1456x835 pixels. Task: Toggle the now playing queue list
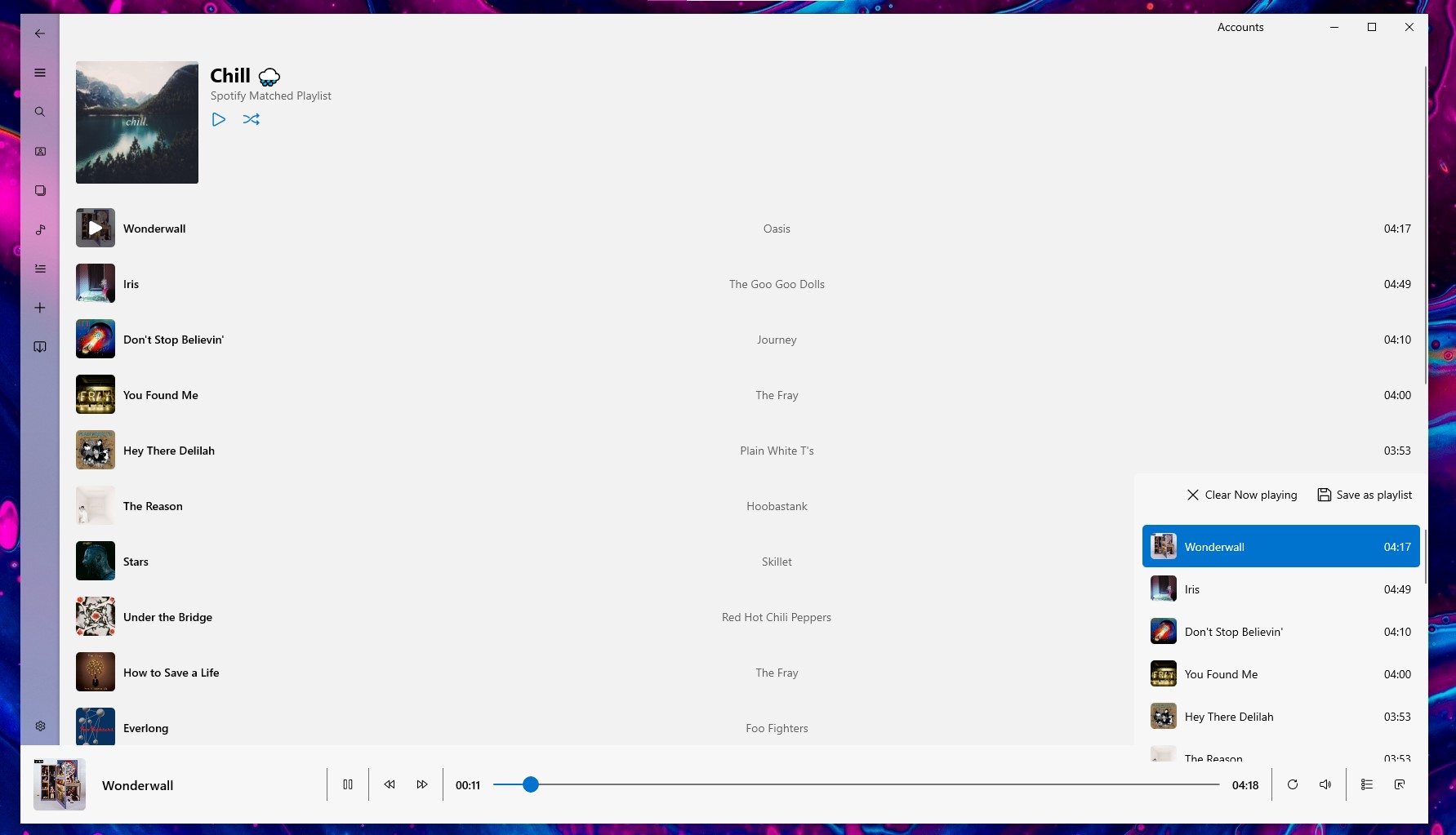pyautogui.click(x=1367, y=784)
